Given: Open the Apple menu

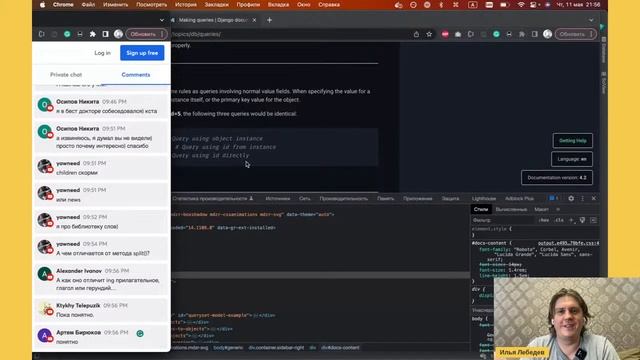Looking at the screenshot, I should [42, 5].
